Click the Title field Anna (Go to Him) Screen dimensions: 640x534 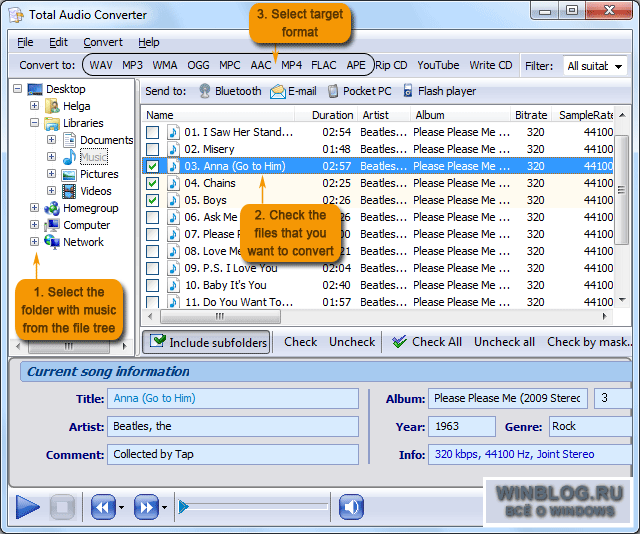[233, 398]
